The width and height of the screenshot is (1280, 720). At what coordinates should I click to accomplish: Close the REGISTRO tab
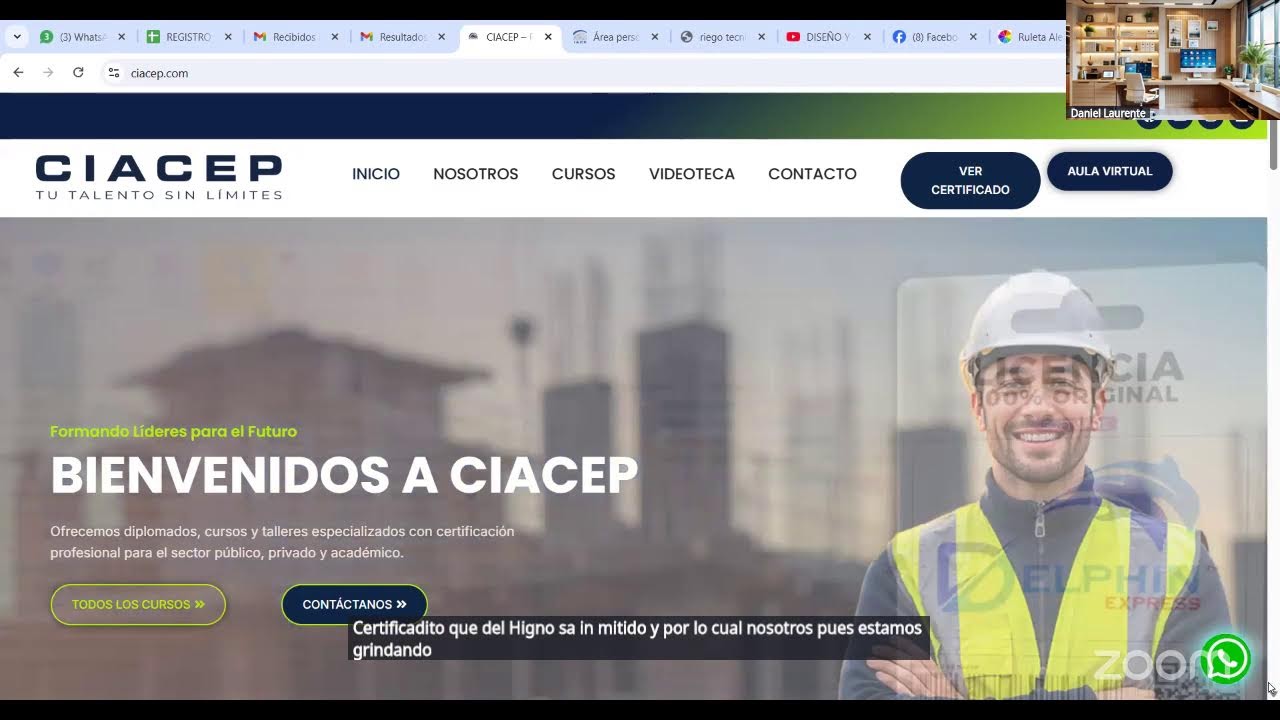[228, 37]
